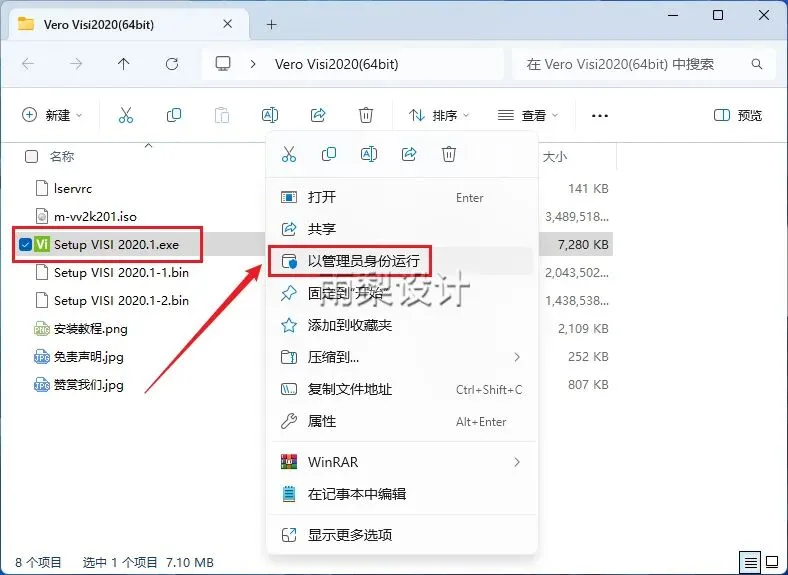The height and width of the screenshot is (575, 788).
Task: Choose 显示更多选项 in the context menu
Action: tap(402, 535)
